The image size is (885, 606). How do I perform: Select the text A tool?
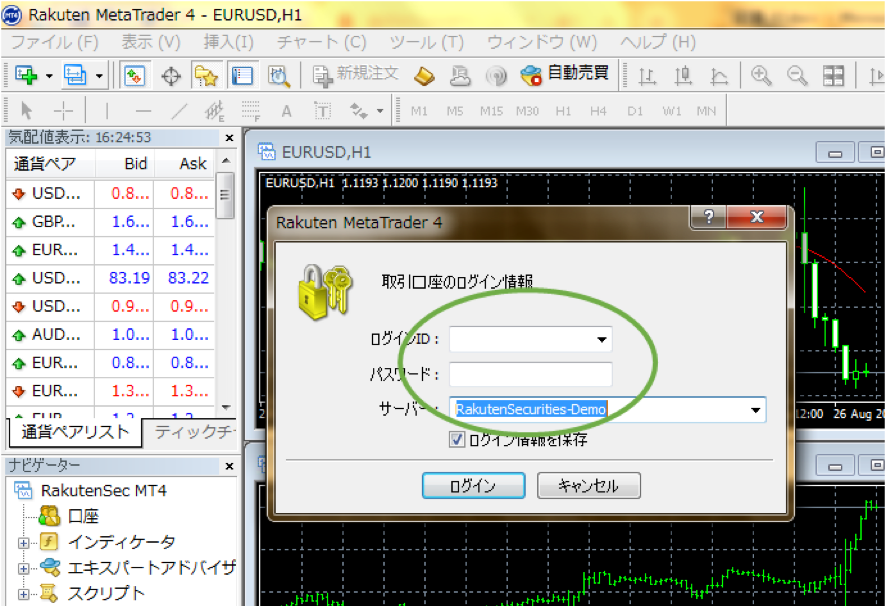click(x=286, y=111)
